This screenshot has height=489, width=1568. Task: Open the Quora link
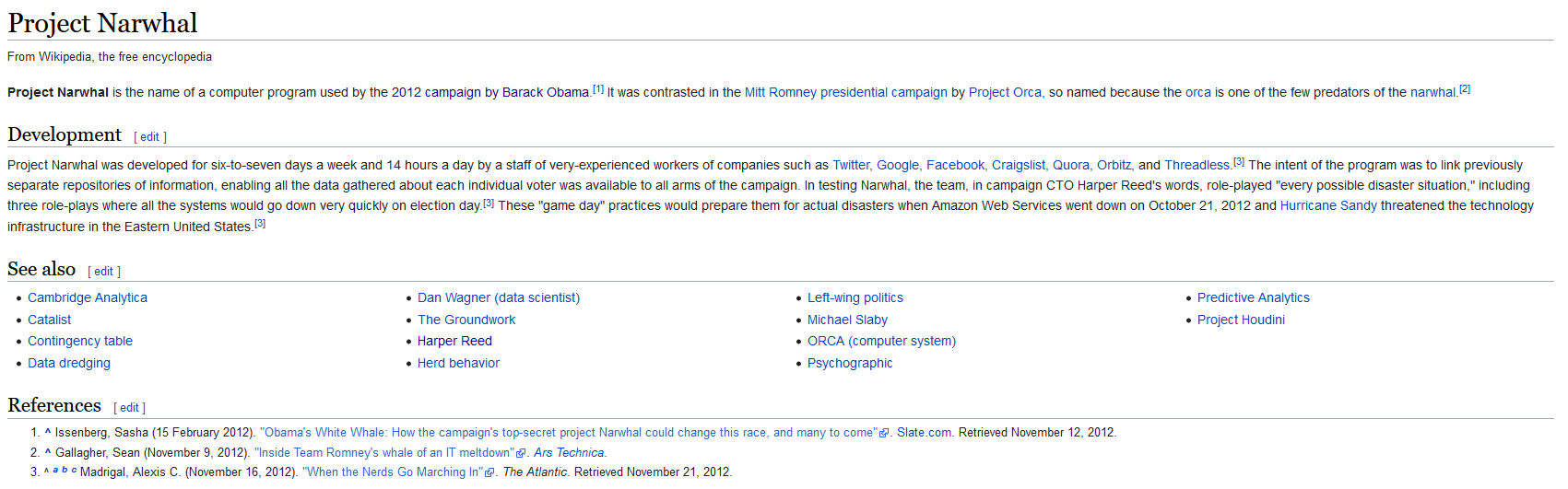click(1071, 165)
